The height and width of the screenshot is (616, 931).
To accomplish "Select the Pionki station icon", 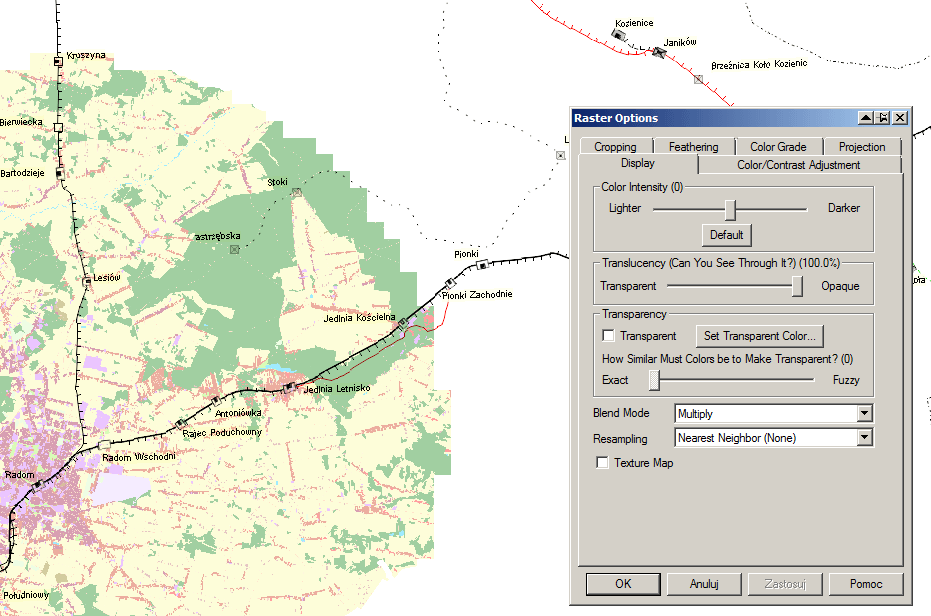I will pos(482,265).
